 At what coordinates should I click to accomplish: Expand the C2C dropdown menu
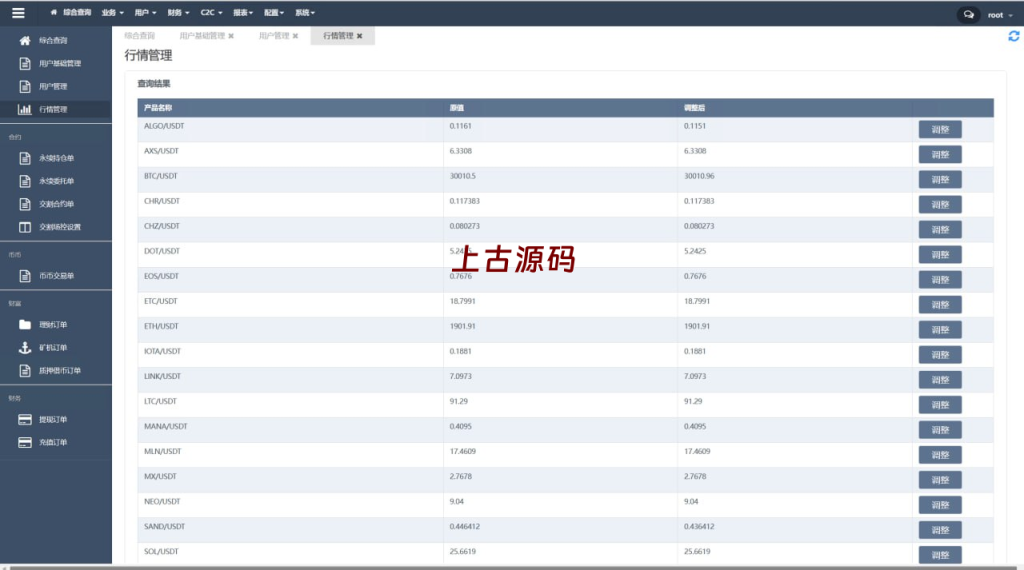coord(211,12)
